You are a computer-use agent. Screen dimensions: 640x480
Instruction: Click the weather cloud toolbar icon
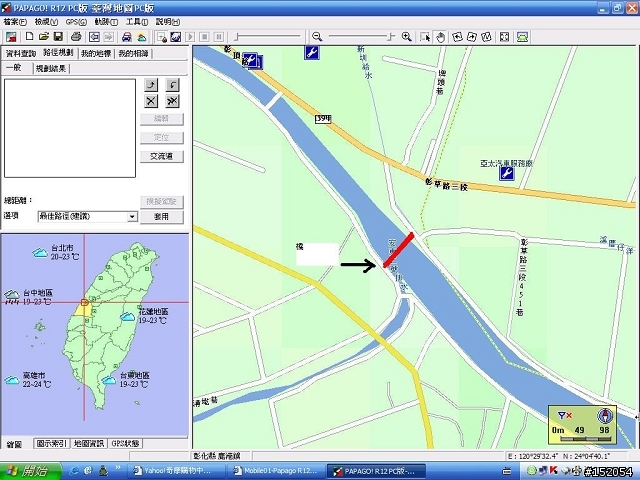[142, 37]
